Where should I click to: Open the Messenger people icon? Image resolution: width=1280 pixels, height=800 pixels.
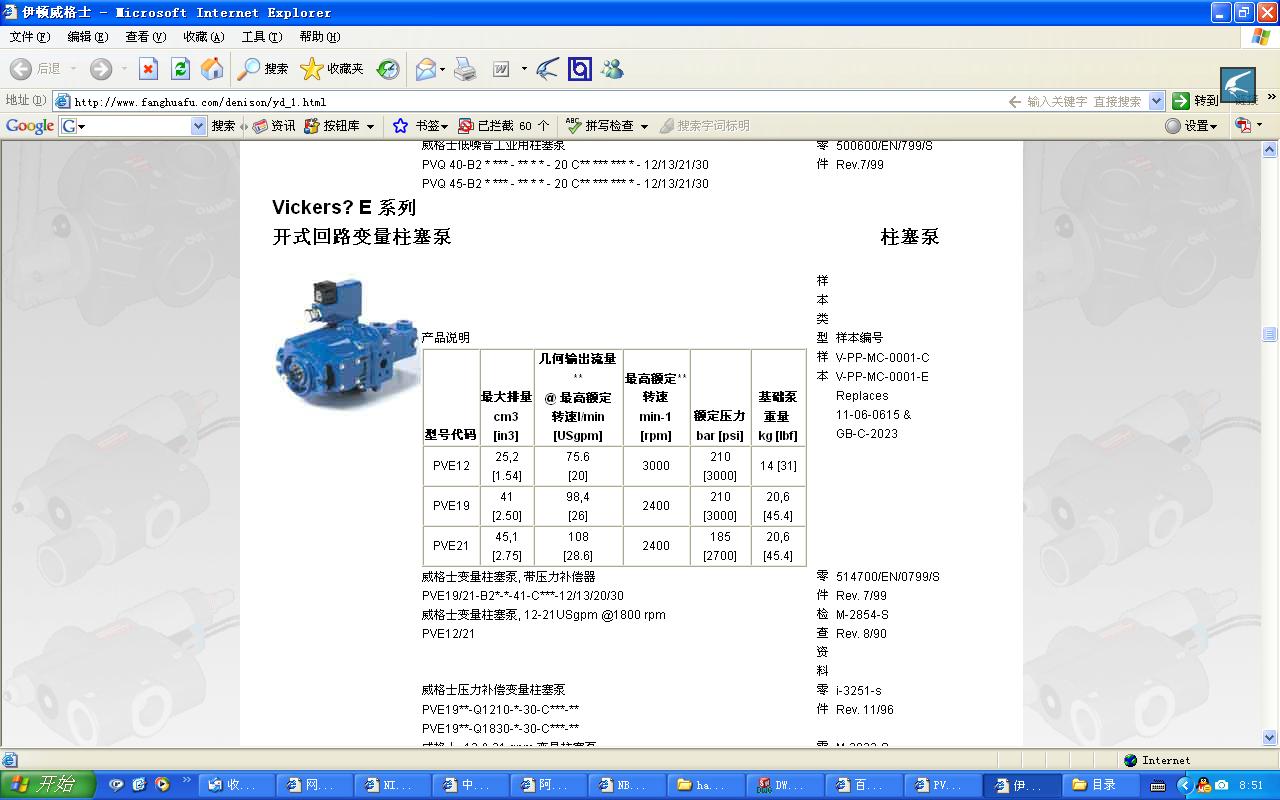(612, 69)
